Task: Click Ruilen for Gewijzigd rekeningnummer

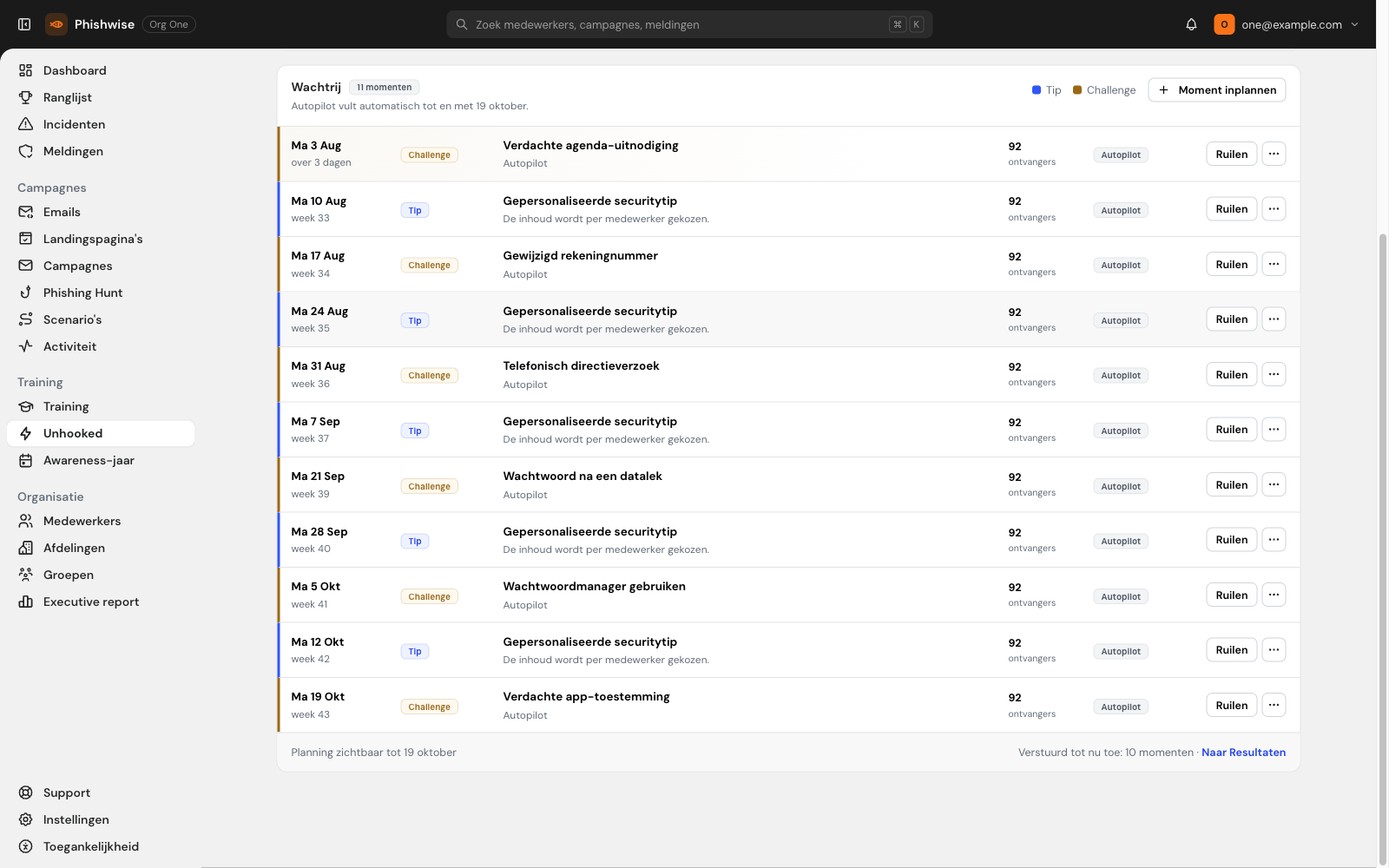Action: click(x=1231, y=264)
